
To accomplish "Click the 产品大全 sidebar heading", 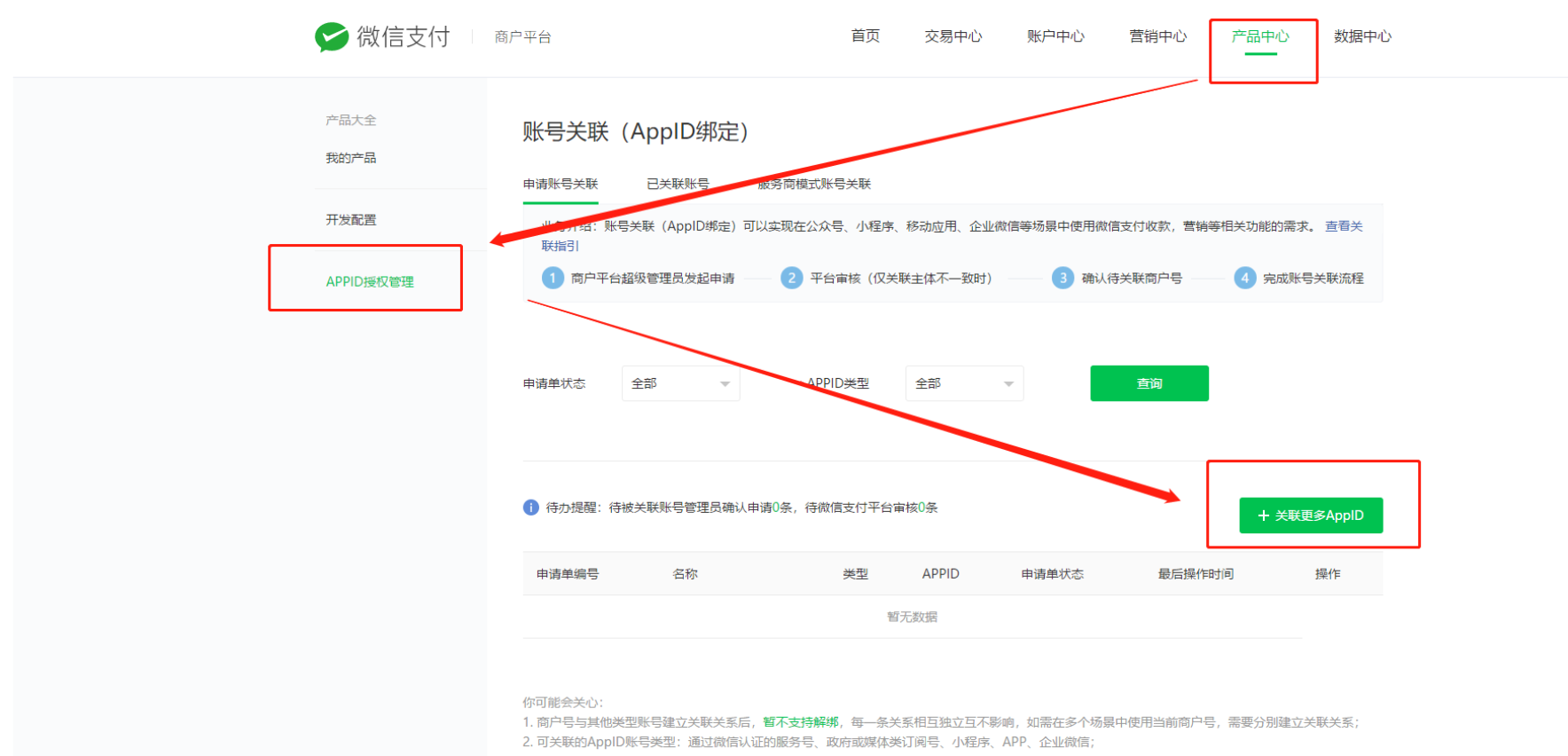I will click(350, 120).
